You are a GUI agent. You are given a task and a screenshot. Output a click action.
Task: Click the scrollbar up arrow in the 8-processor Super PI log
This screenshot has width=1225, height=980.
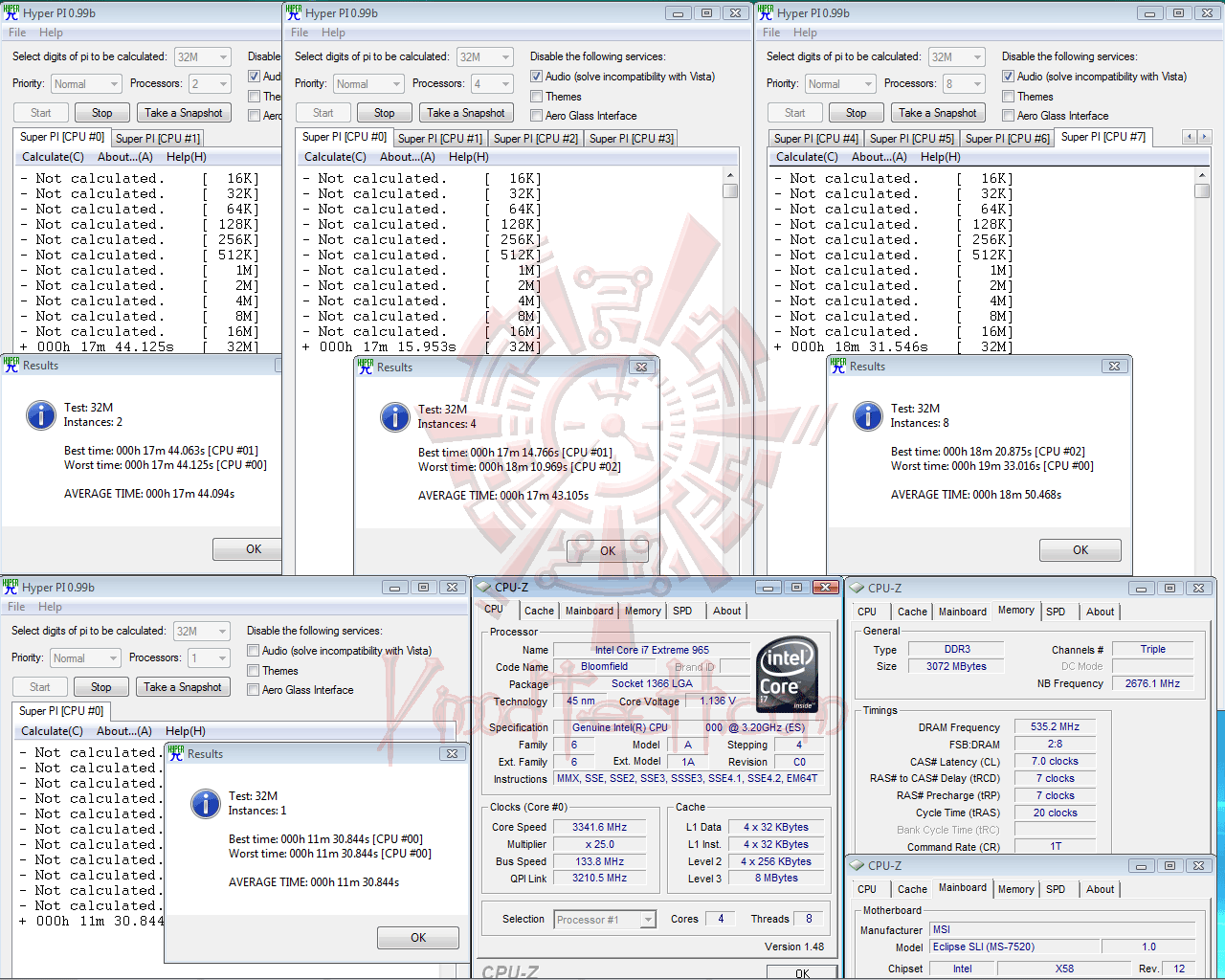pos(1202,175)
